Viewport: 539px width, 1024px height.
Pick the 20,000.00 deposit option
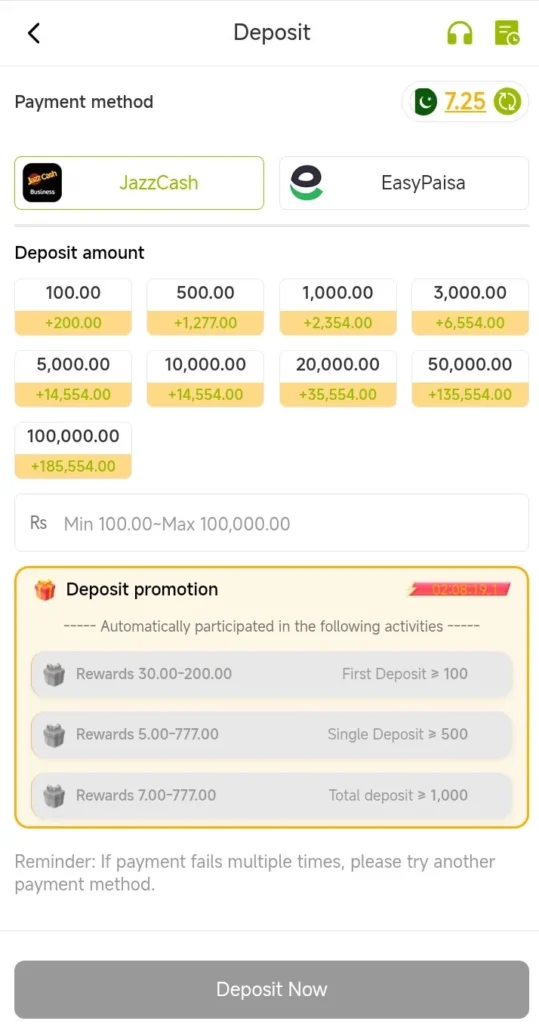pyautogui.click(x=338, y=379)
